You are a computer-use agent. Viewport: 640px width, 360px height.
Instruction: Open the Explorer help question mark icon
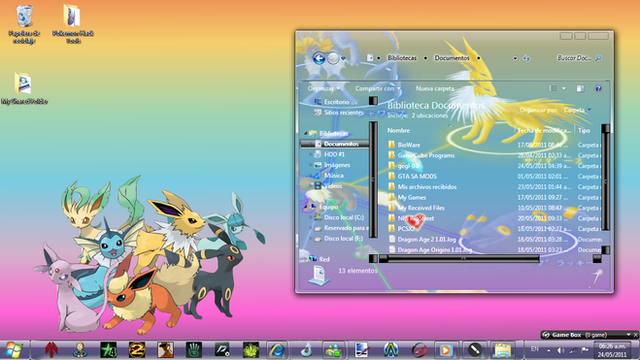tap(598, 89)
